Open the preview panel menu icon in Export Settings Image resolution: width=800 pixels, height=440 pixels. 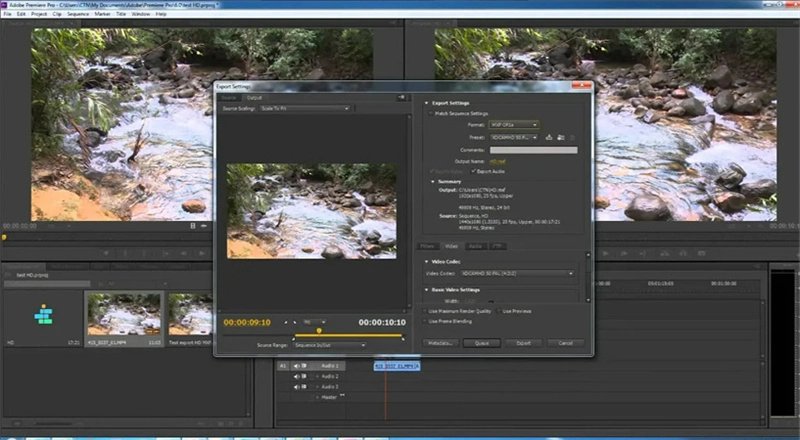402,97
